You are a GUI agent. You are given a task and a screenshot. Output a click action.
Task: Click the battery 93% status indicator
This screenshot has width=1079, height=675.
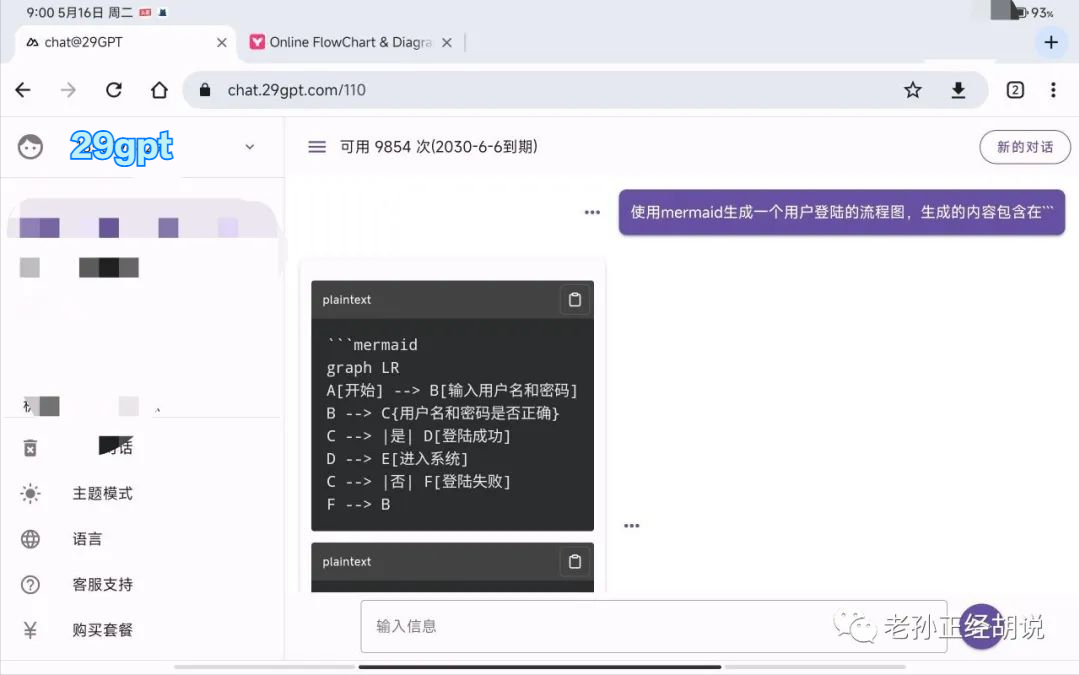[1034, 12]
